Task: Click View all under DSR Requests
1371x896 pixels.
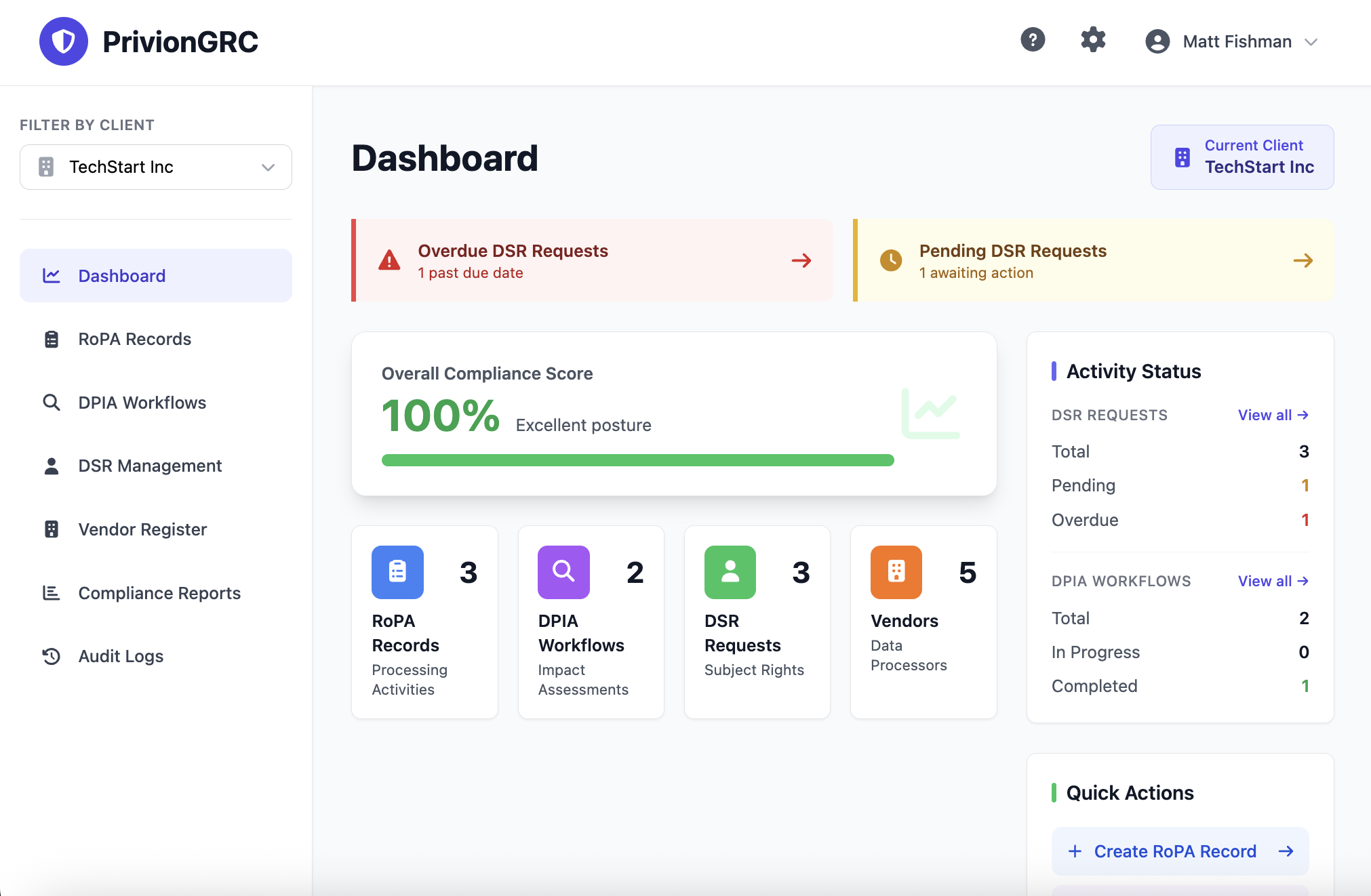Action: click(x=1273, y=415)
